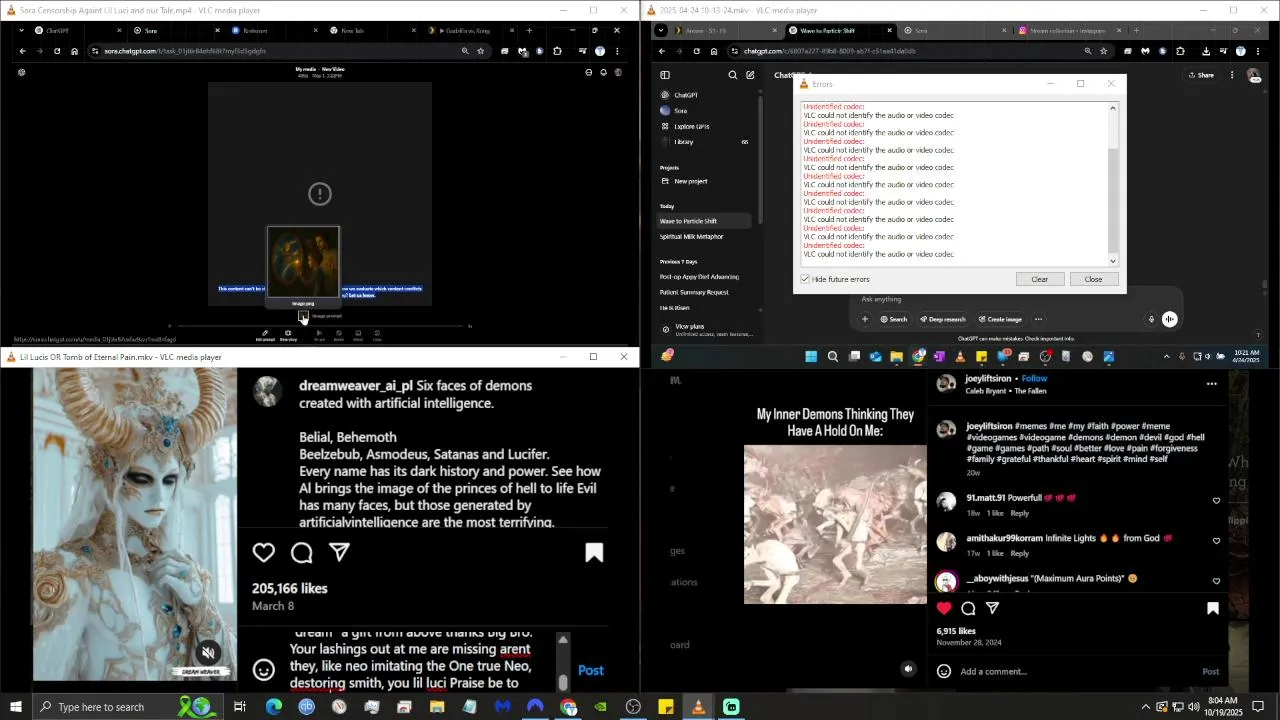Click View story in Sora toolbar
Image resolution: width=1280 pixels, height=720 pixels.
[288, 335]
